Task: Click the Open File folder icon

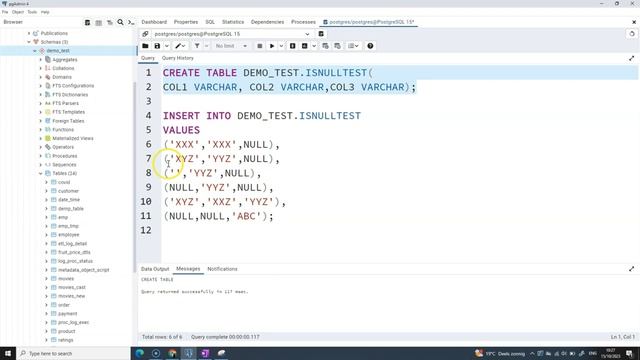Action: [x=145, y=46]
